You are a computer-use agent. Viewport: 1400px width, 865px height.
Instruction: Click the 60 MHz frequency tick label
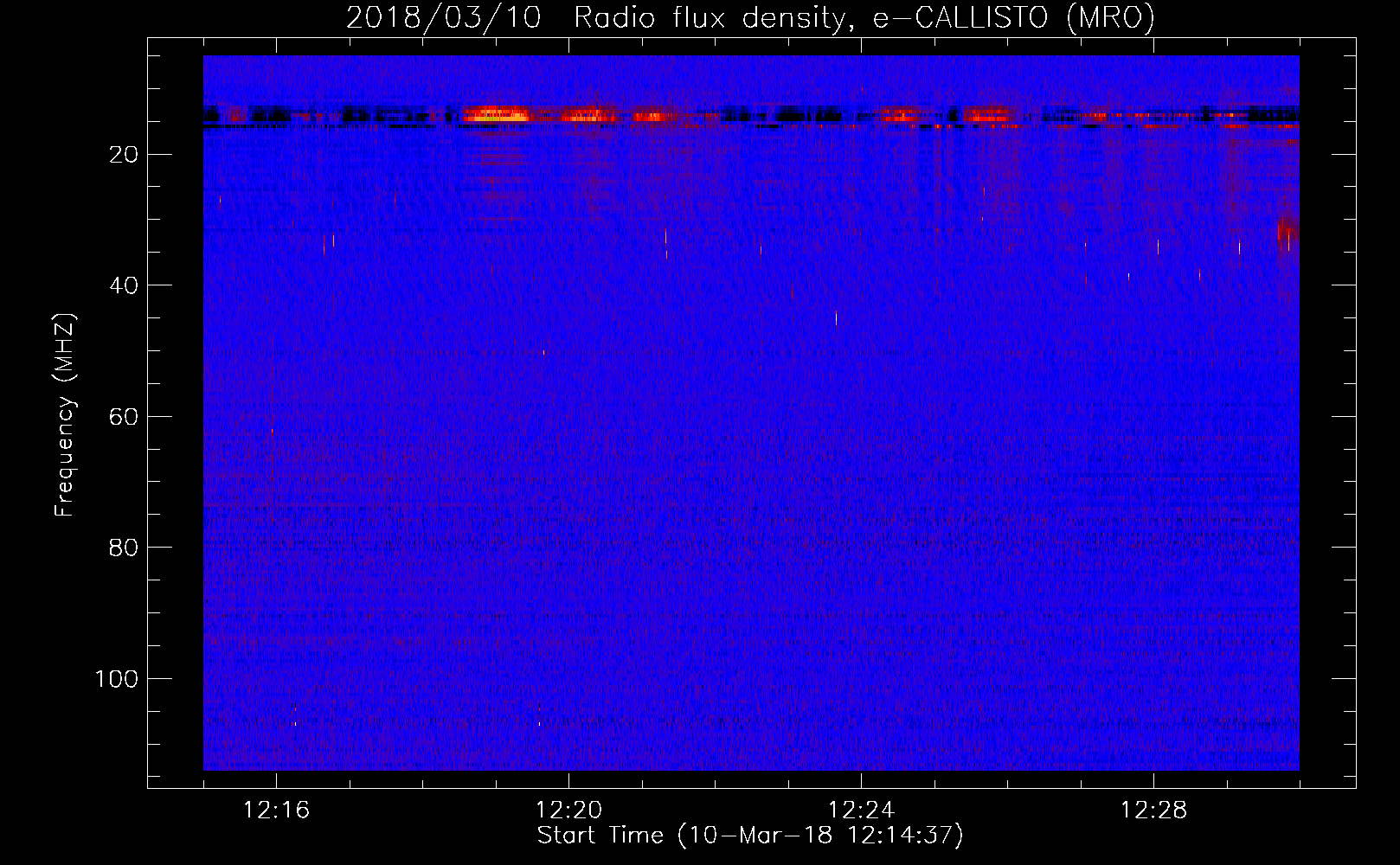click(124, 417)
